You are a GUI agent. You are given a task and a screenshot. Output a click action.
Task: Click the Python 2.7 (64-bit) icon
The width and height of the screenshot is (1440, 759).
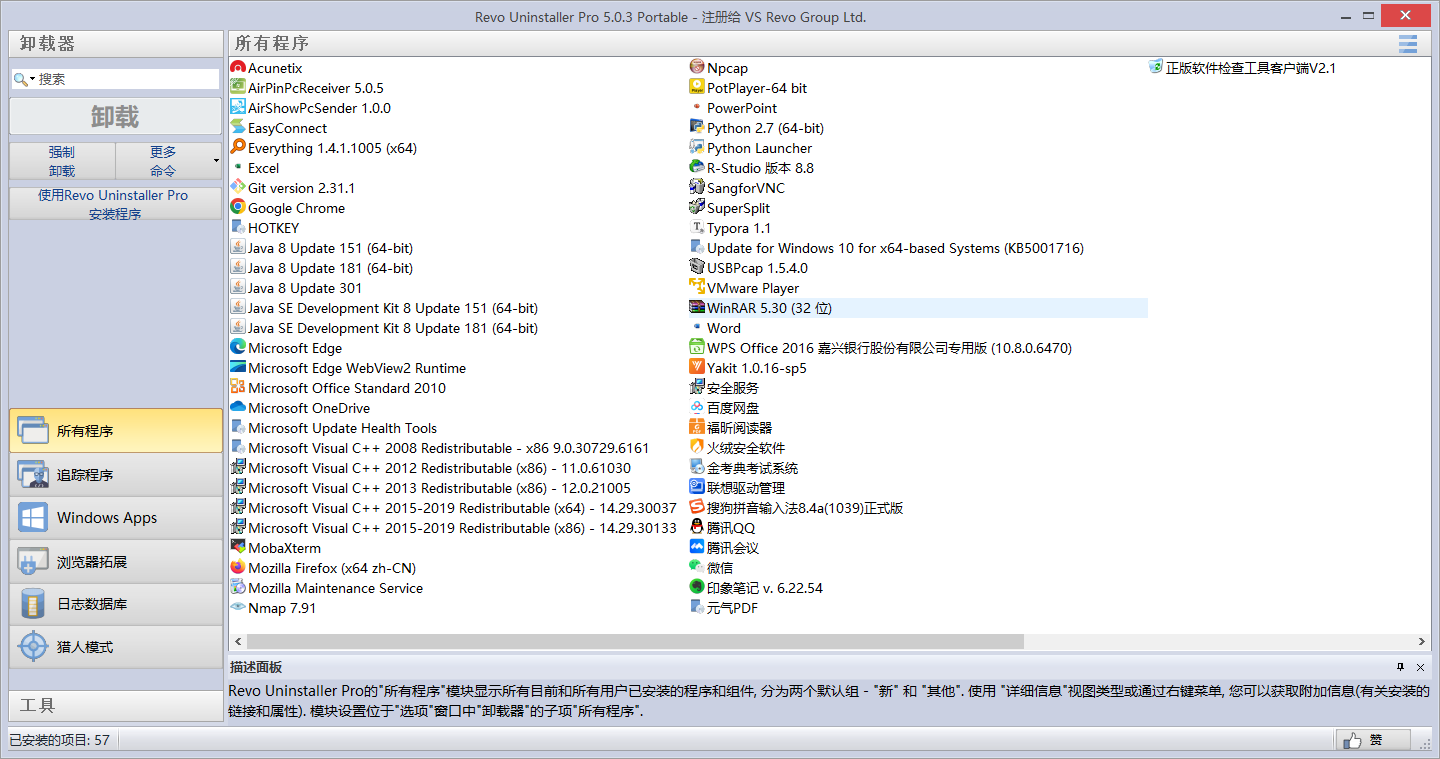(697, 128)
